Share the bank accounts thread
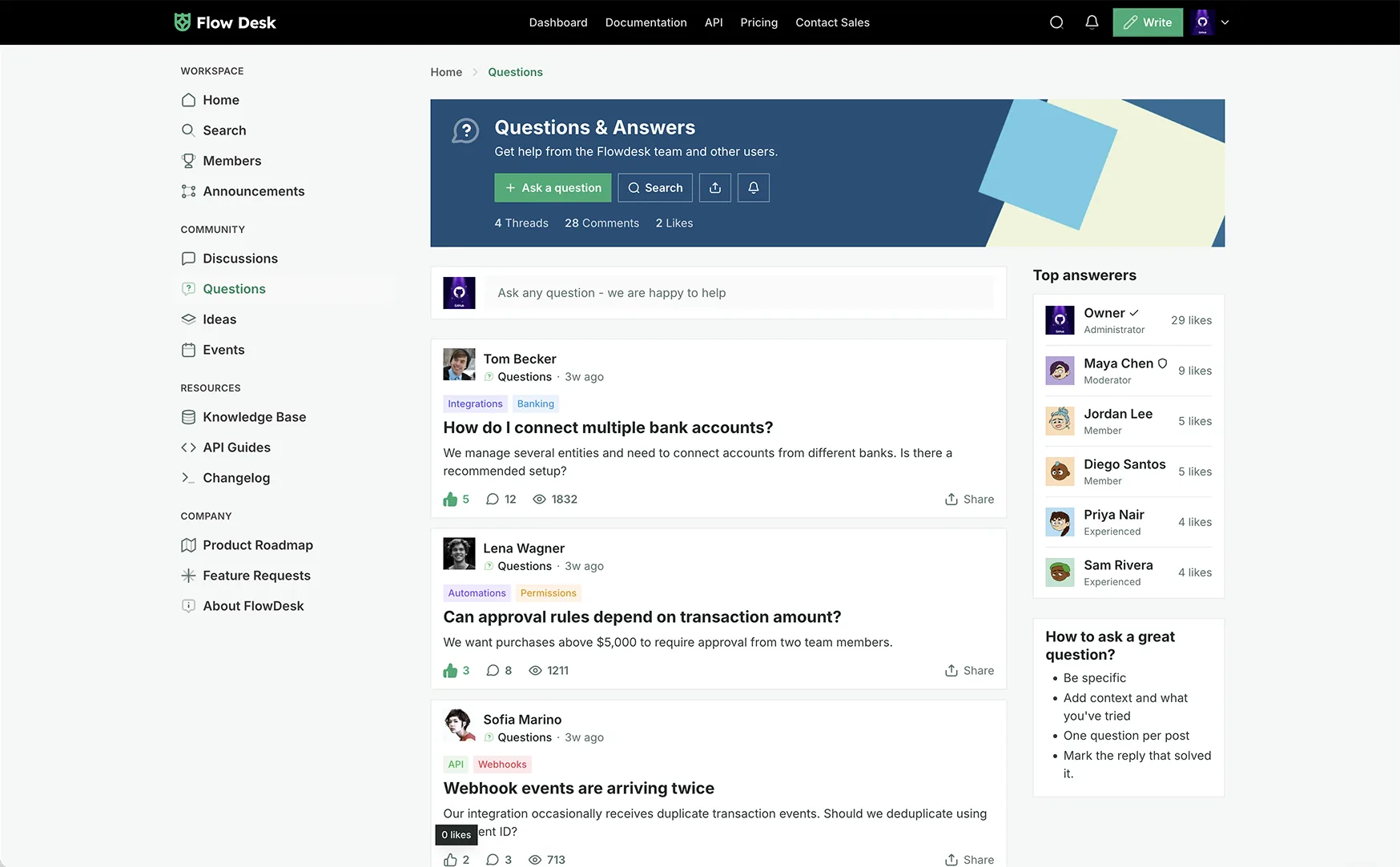The width and height of the screenshot is (1400, 867). [x=969, y=500]
